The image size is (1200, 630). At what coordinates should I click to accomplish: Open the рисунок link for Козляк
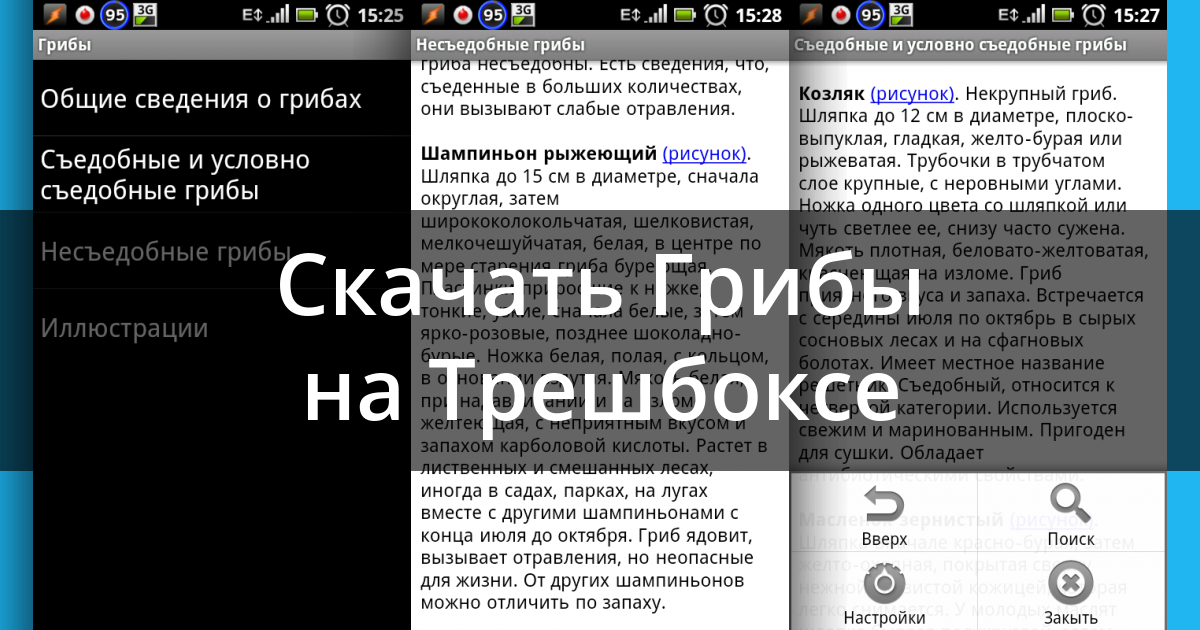coord(912,94)
